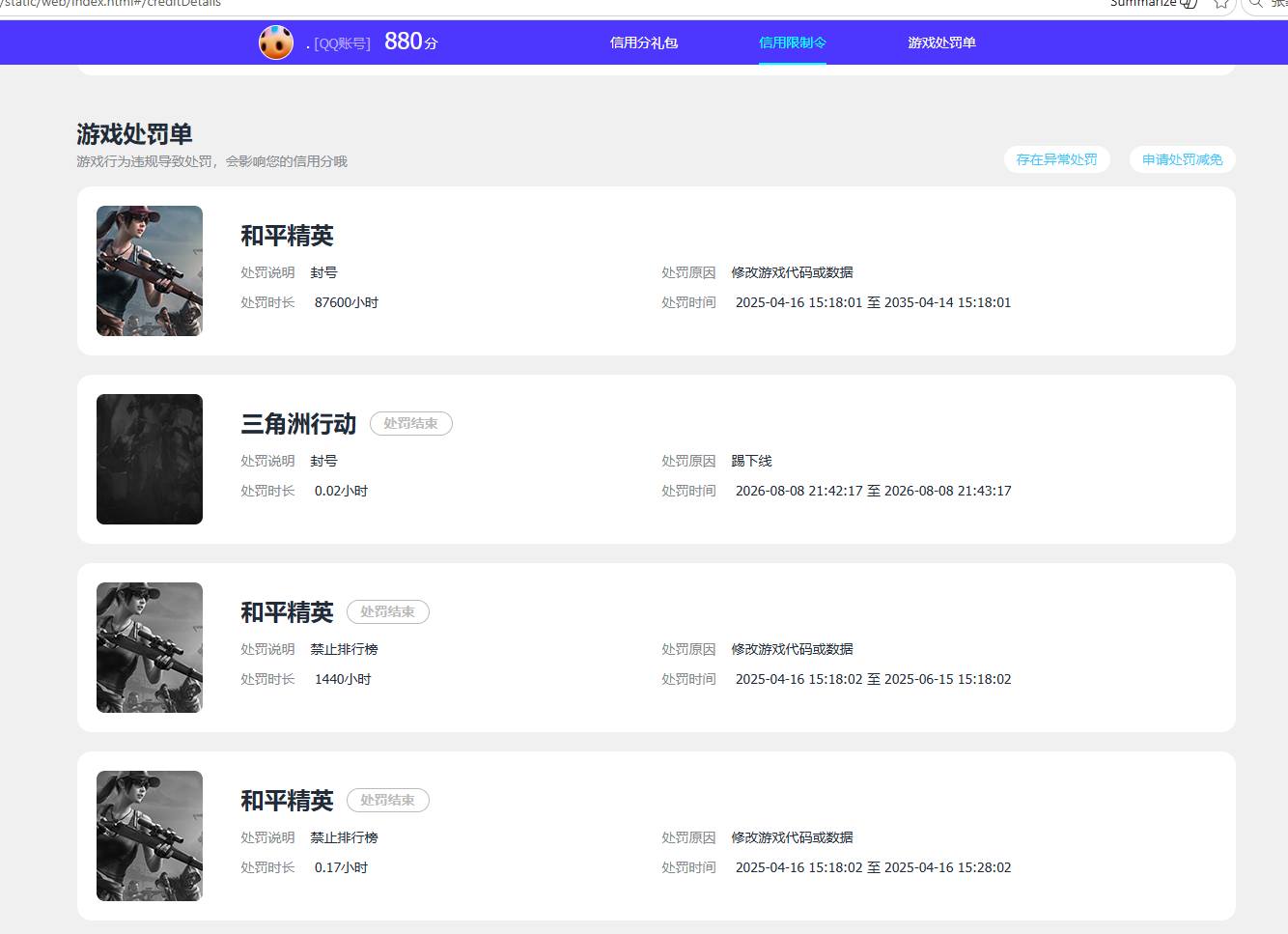Screen dimensions: 1288x934
Task: Click the time range ending 2025-04-16 15:28:02
Action: [873, 867]
